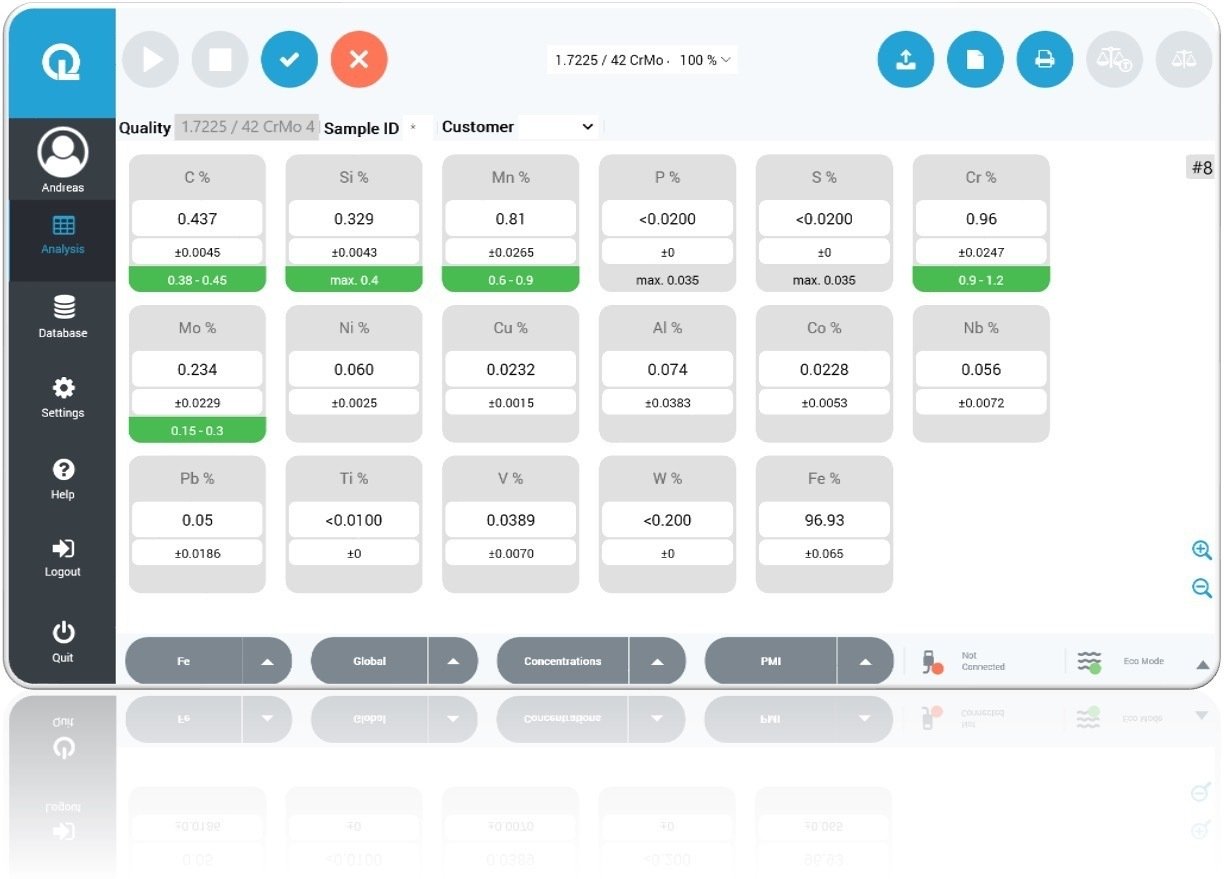This screenshot has width=1224, height=879.
Task: Select the Co % value 0.0228
Action: tap(824, 369)
